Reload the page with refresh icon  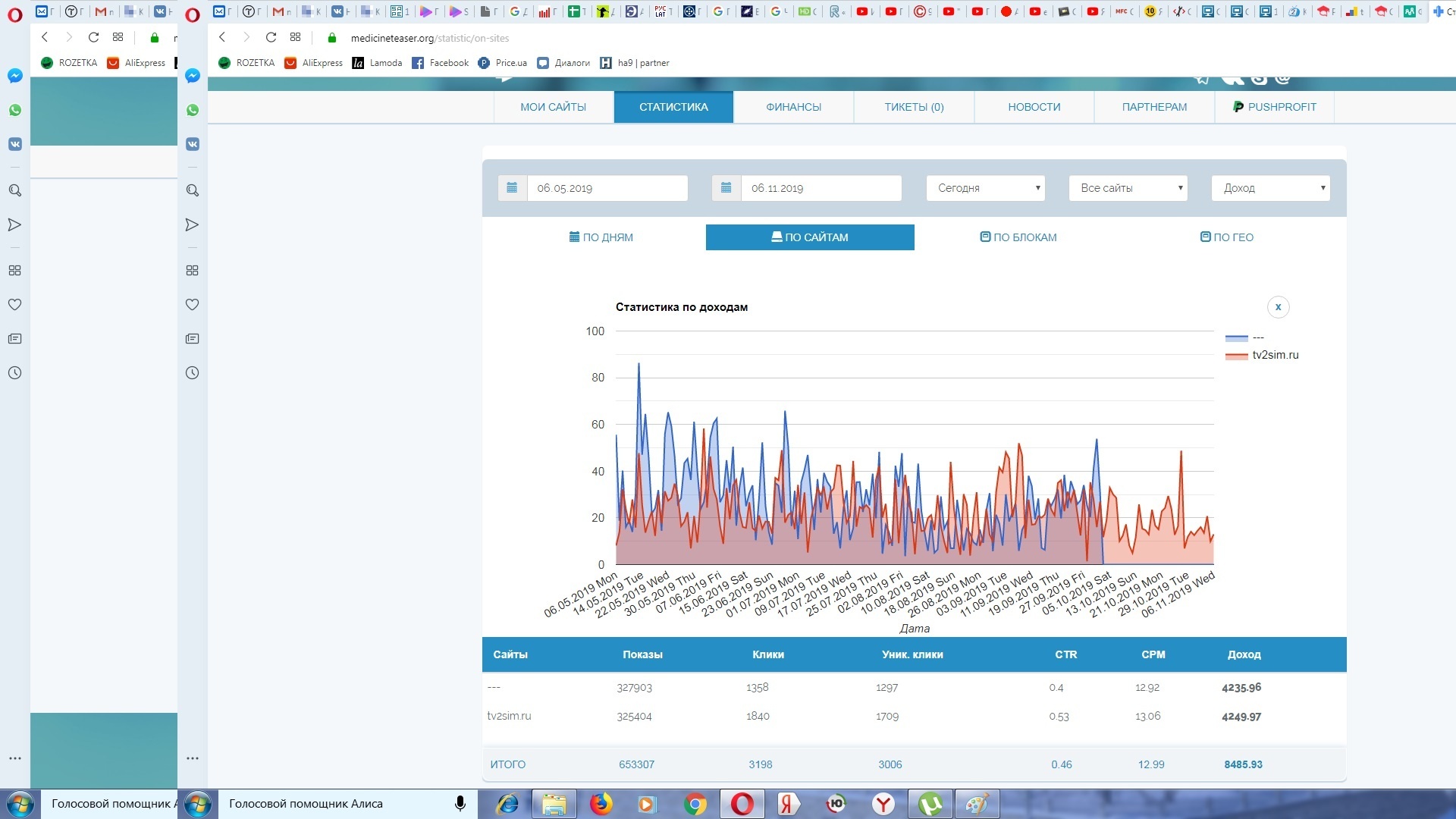point(271,37)
